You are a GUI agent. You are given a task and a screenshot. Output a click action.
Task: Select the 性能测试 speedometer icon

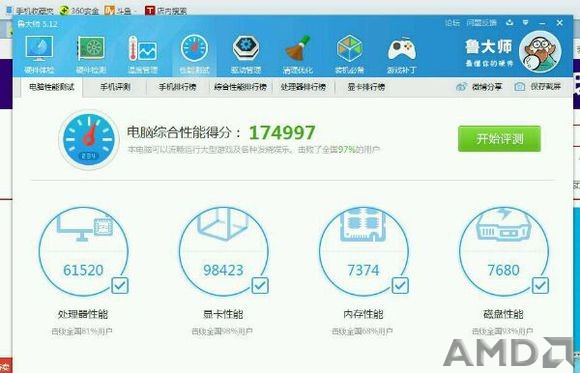pyautogui.click(x=195, y=54)
